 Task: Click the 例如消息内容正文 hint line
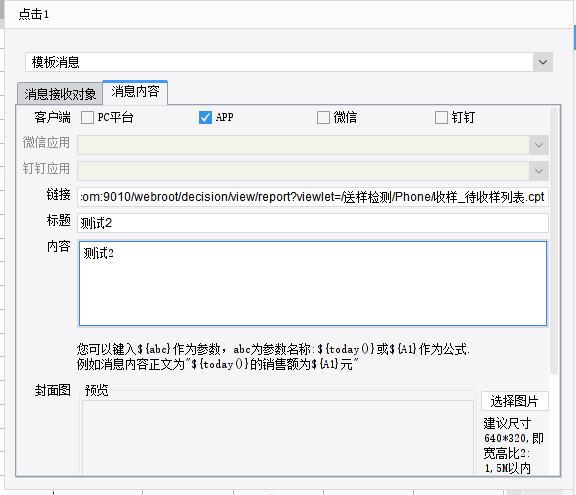218,364
